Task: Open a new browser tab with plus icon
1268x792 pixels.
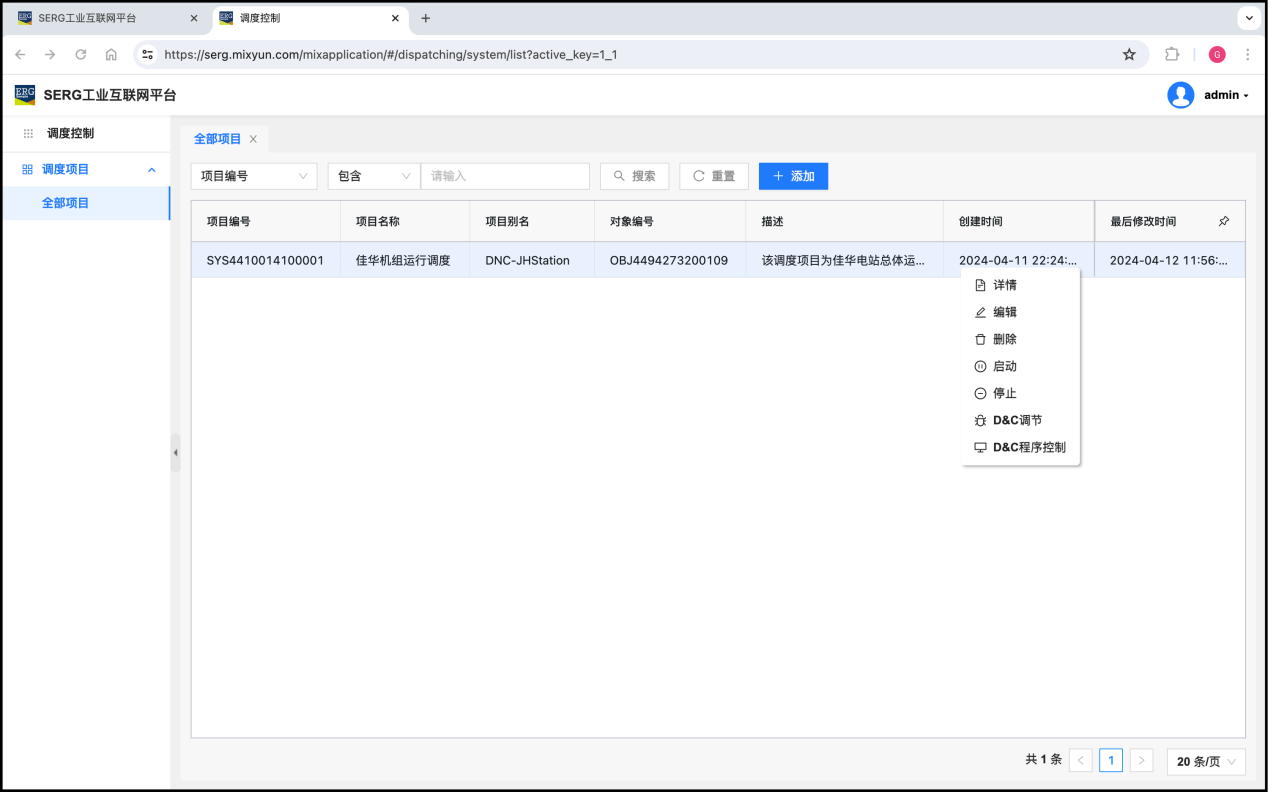Action: coord(426,19)
